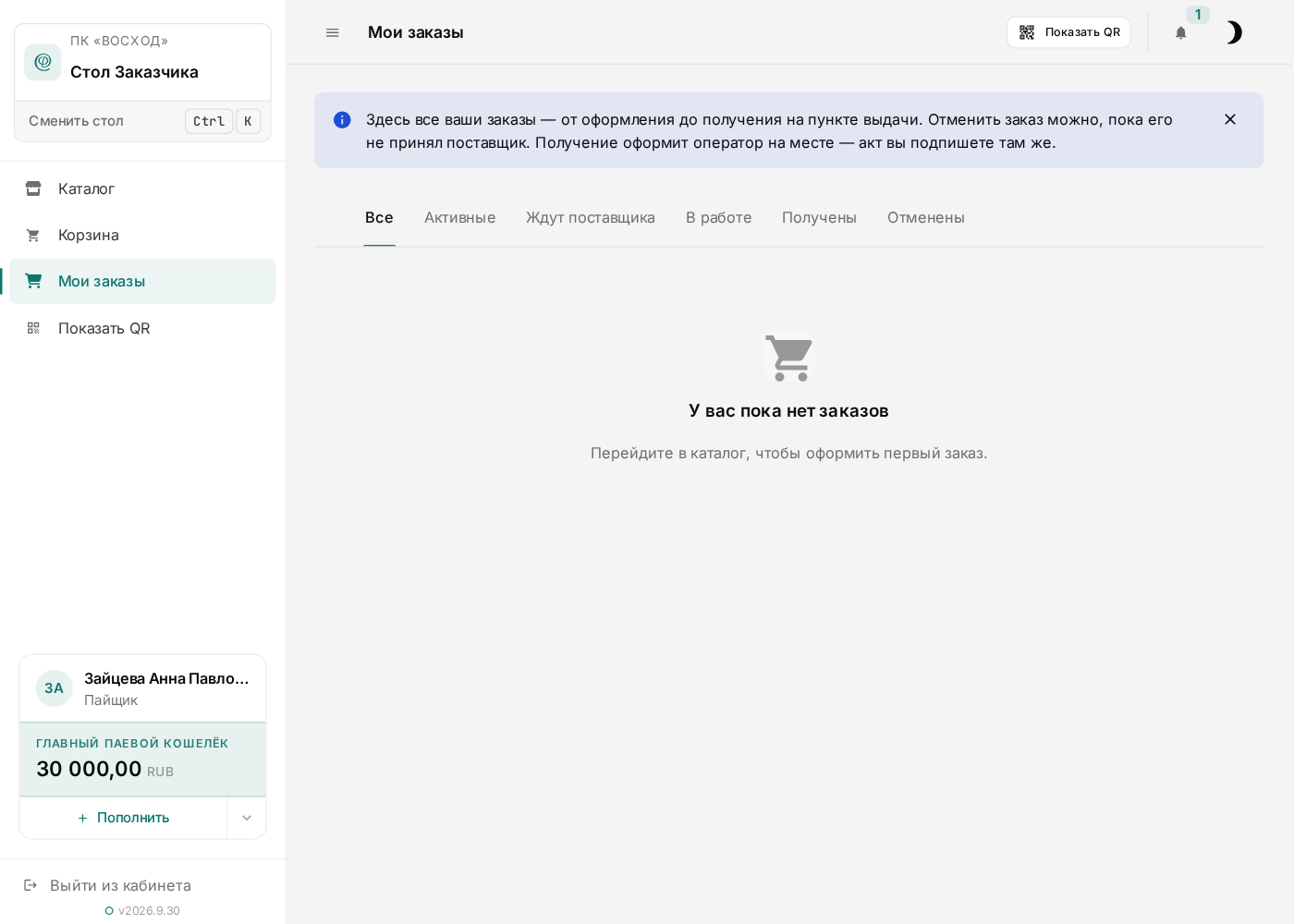Image resolution: width=1294 pixels, height=924 pixels.
Task: Click Показать QR button in header
Action: (x=1068, y=32)
